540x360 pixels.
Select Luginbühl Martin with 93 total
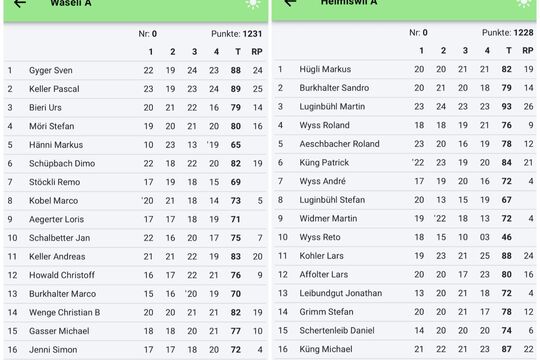pyautogui.click(x=405, y=106)
